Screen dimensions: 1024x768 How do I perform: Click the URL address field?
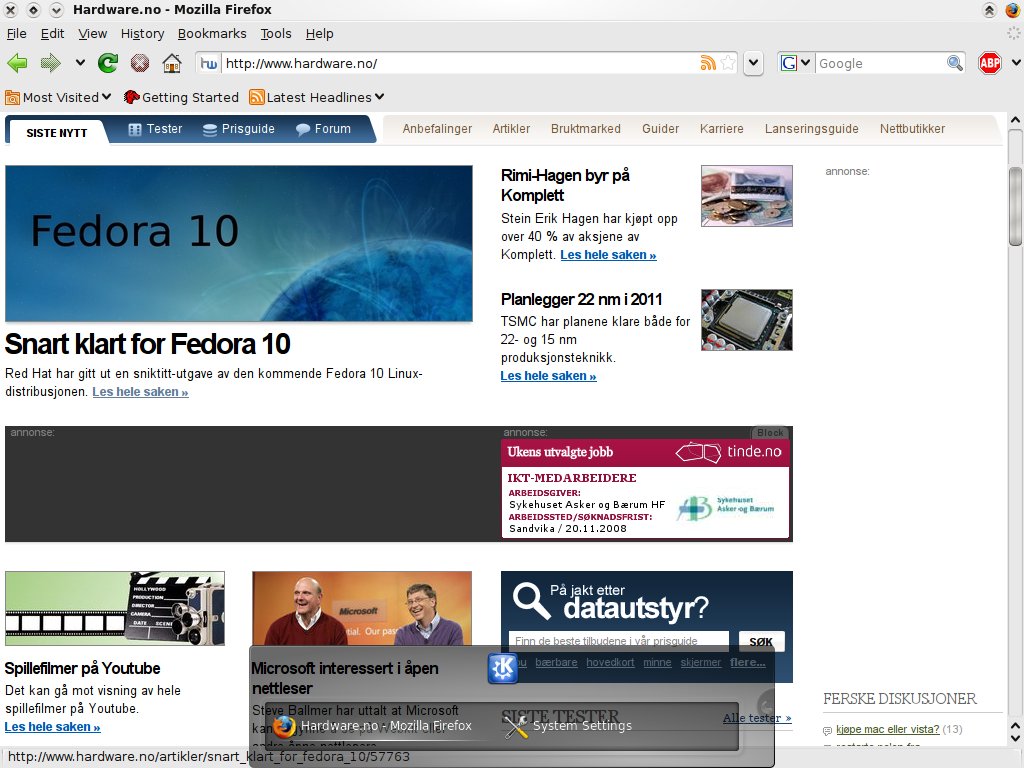click(x=460, y=63)
